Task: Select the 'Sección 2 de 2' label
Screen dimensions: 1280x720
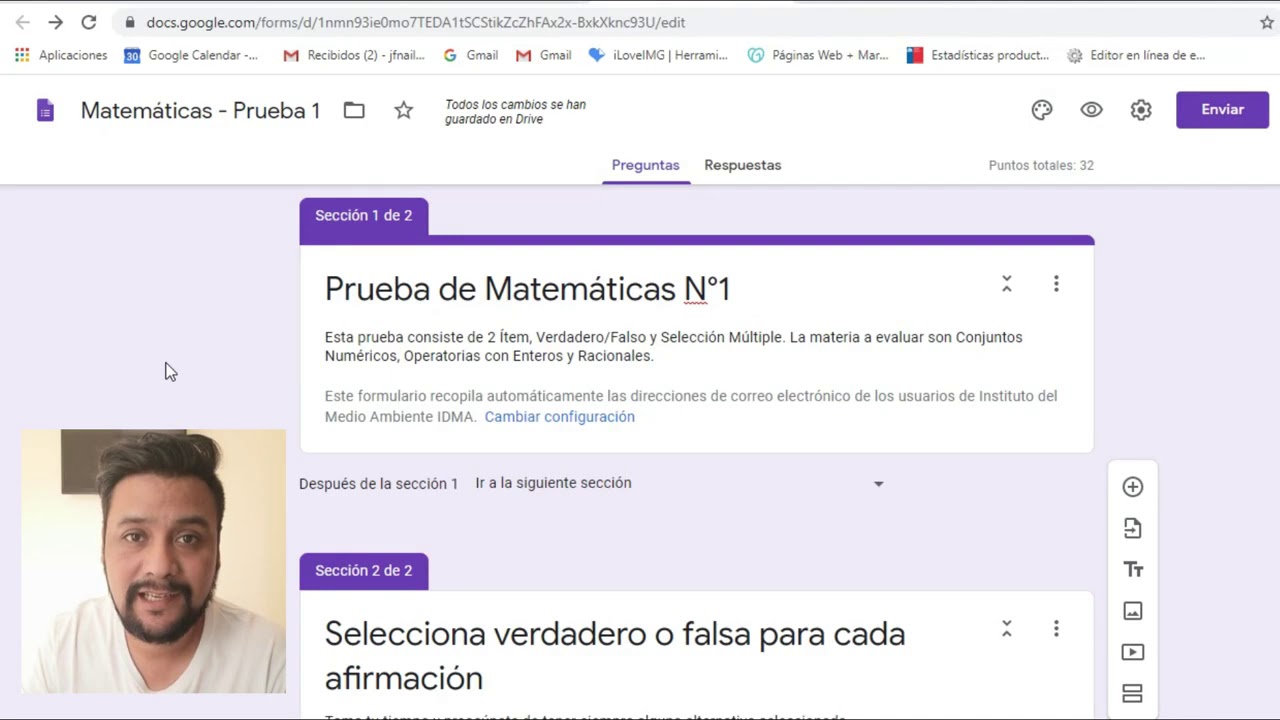Action: (364, 570)
